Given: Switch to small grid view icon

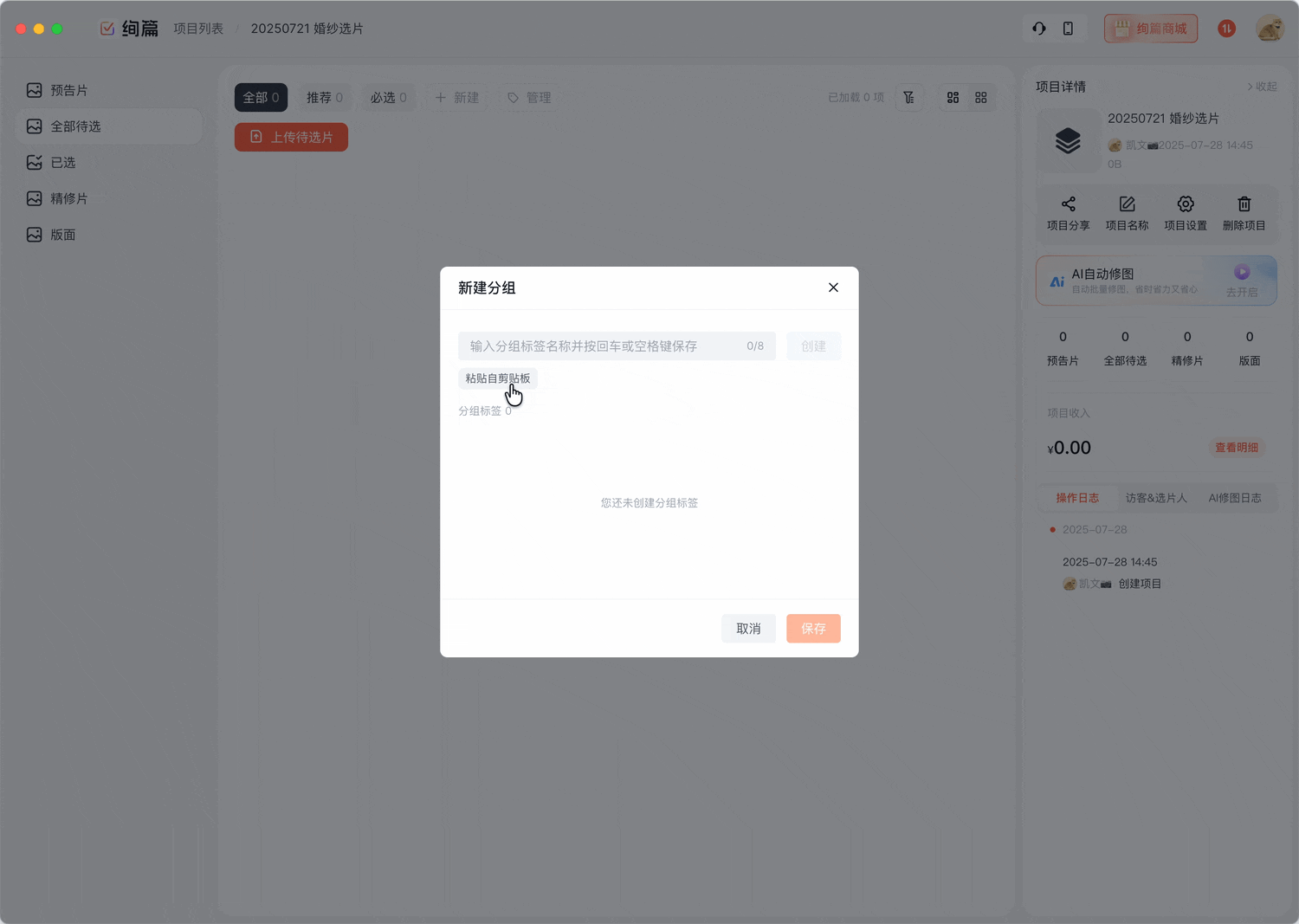Looking at the screenshot, I should [981, 98].
